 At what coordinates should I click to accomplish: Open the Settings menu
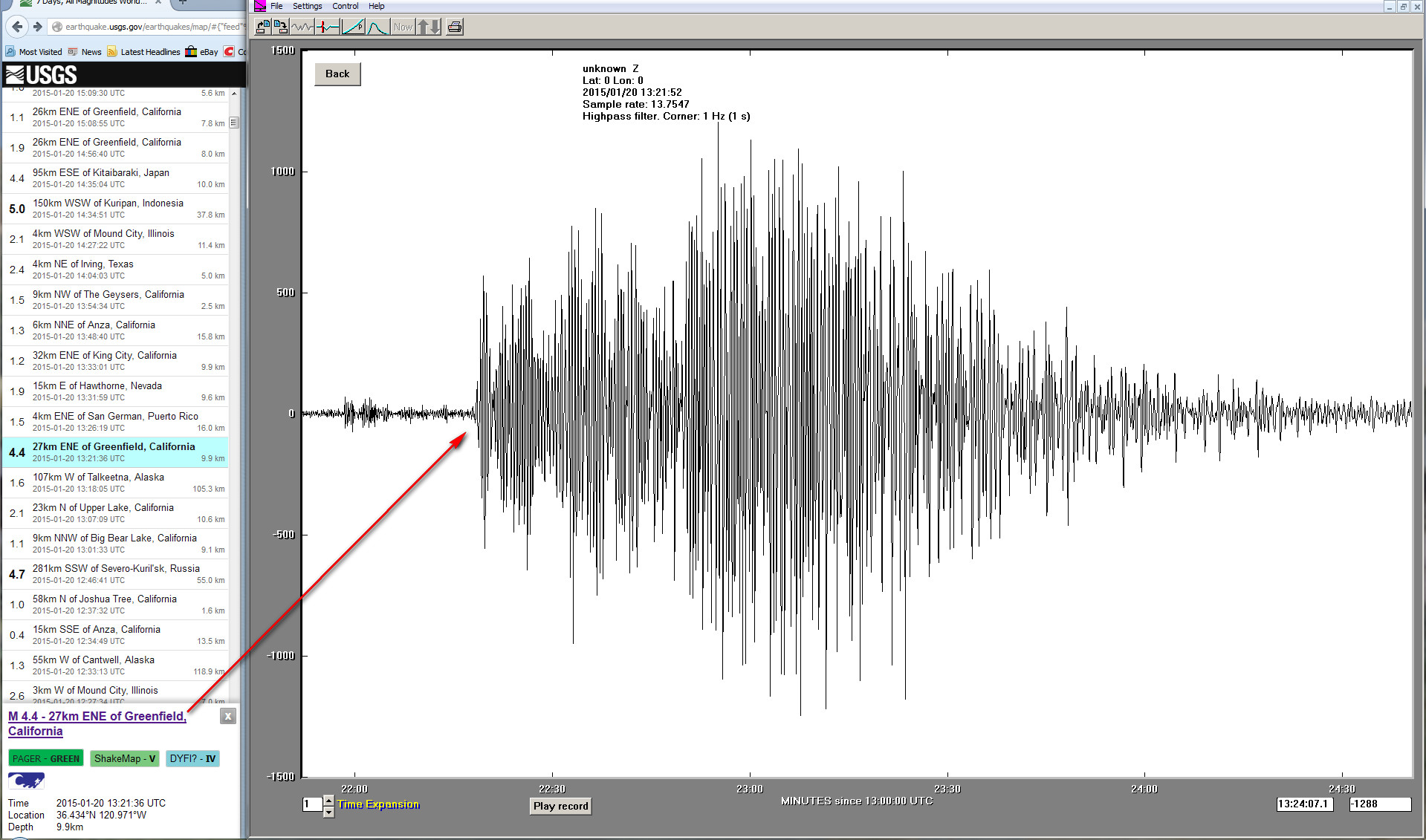307,6
